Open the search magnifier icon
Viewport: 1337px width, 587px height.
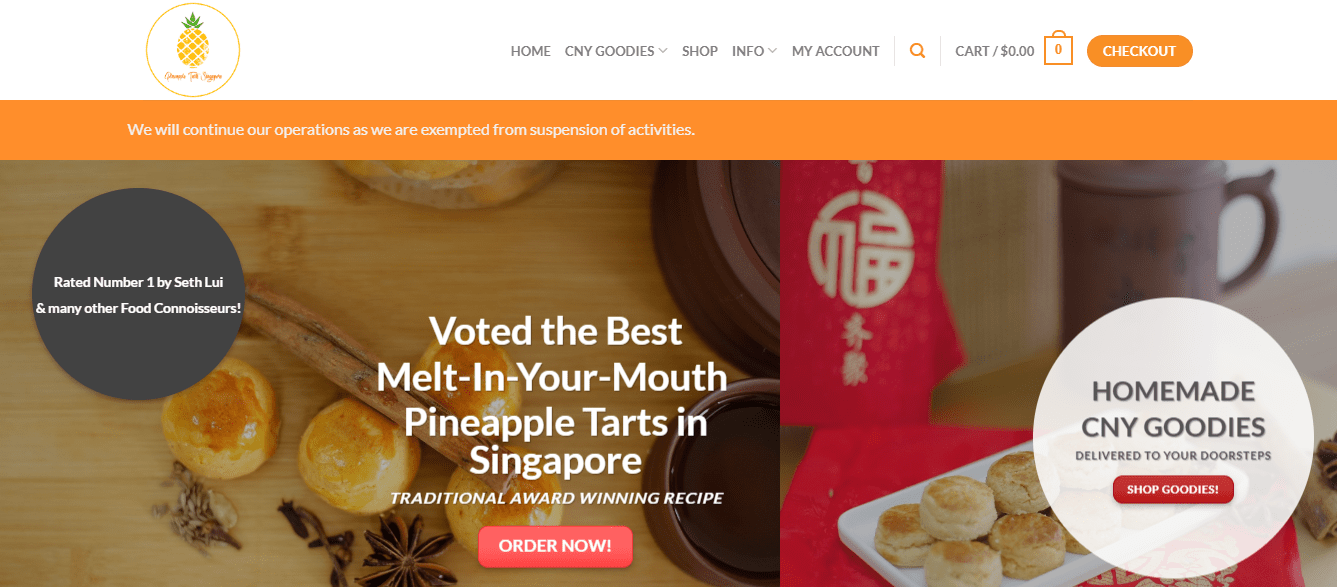[918, 51]
